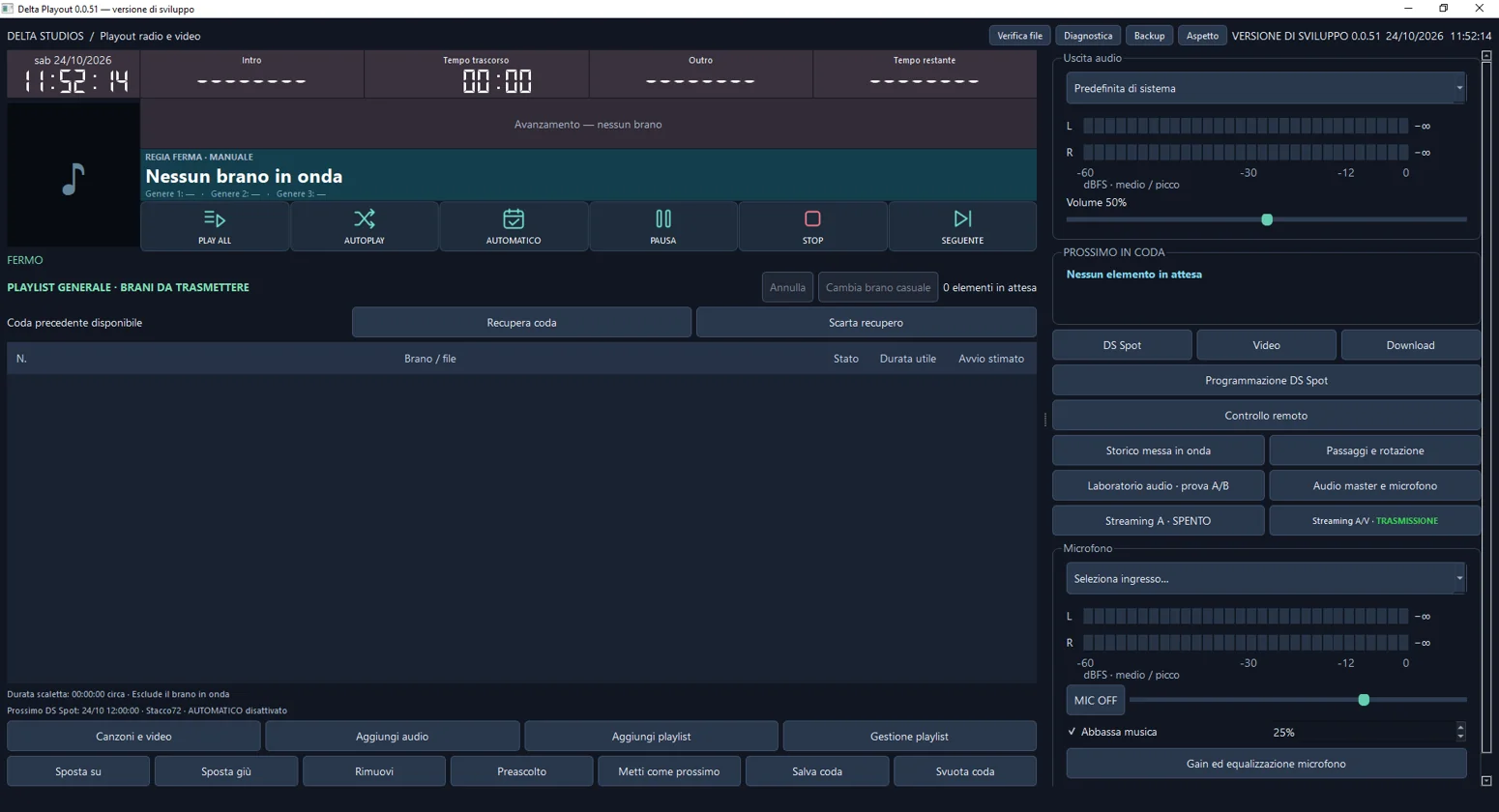Open Programmazione DS Spot
This screenshot has width=1499, height=812.
1266,380
